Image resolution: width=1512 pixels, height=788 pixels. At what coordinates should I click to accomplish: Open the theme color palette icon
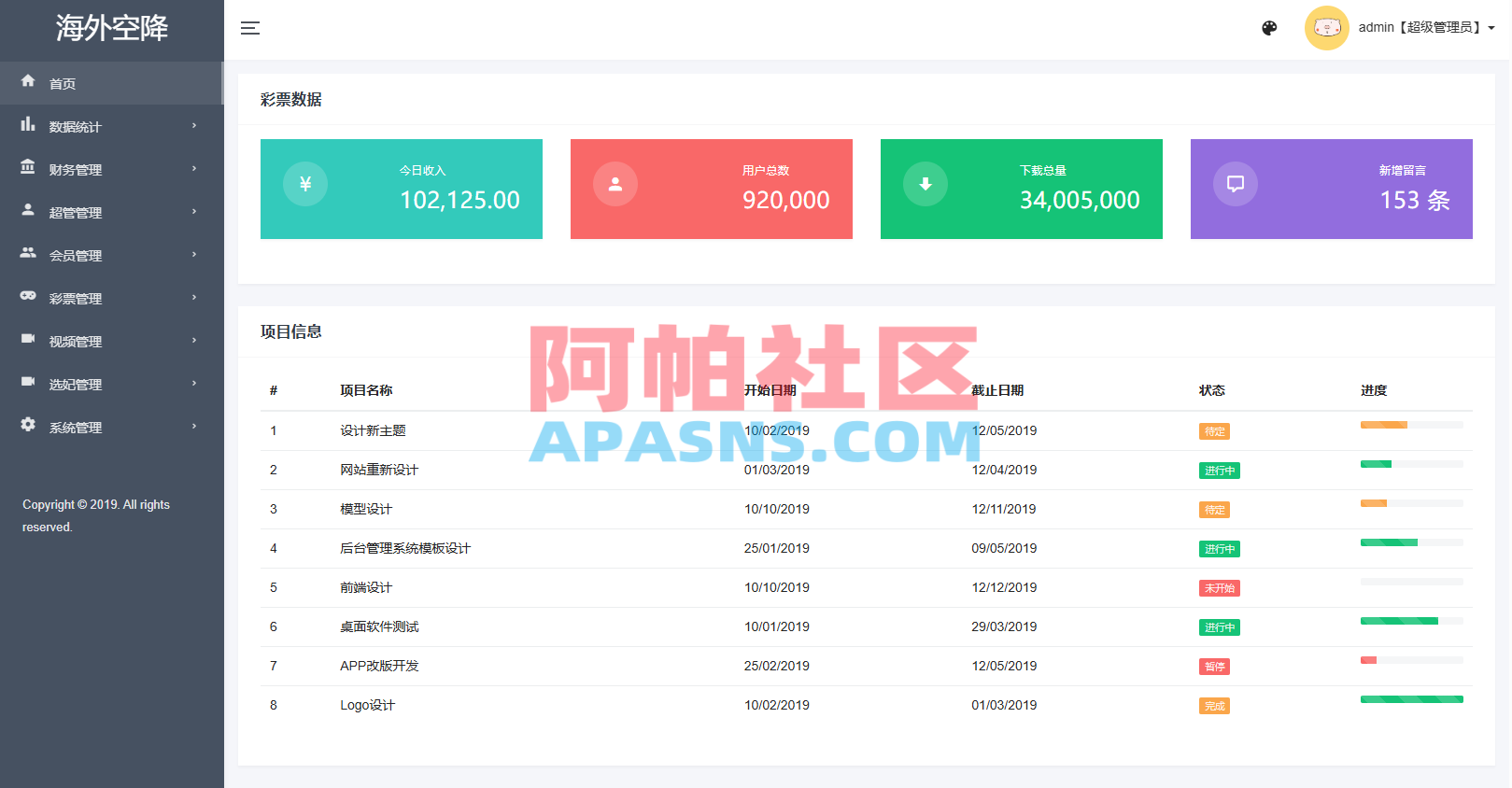point(1269,28)
